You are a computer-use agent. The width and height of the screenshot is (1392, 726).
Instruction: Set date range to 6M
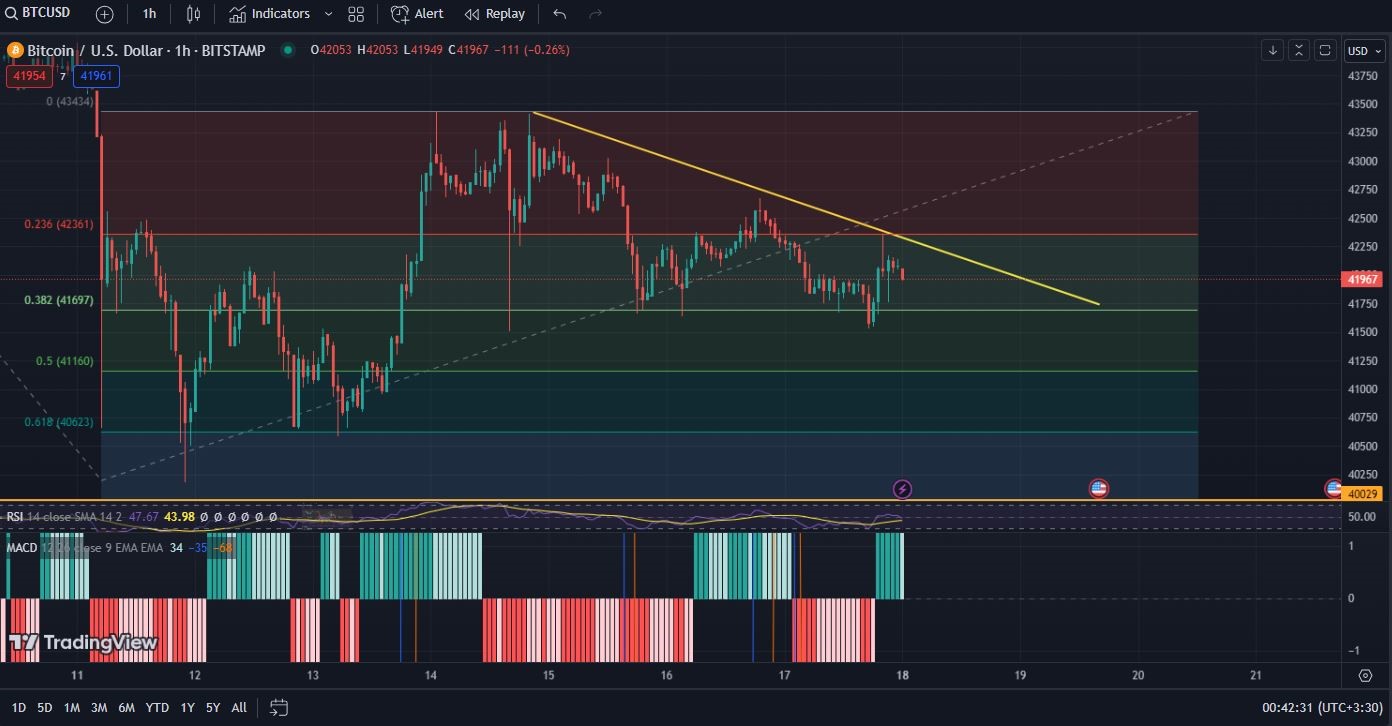pos(126,707)
